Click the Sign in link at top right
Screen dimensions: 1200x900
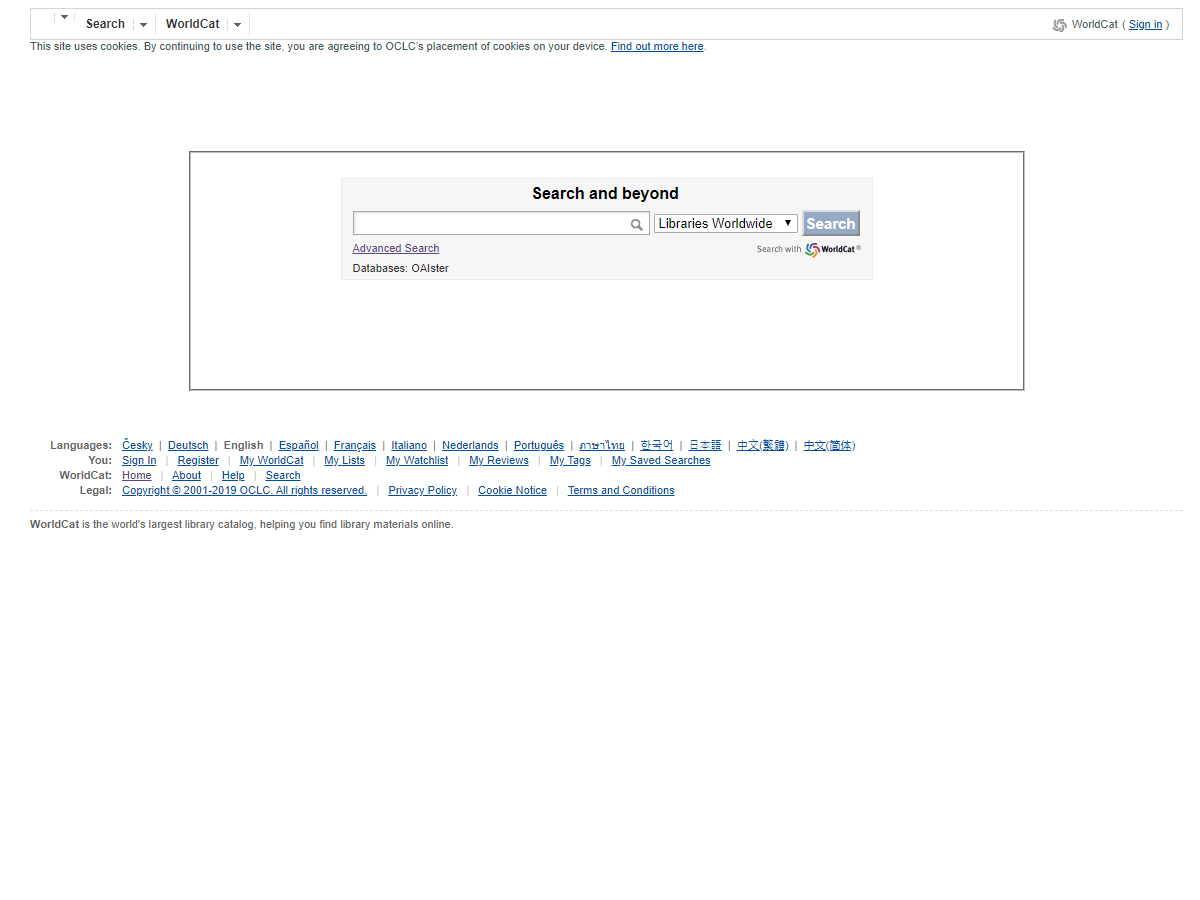pos(1145,24)
